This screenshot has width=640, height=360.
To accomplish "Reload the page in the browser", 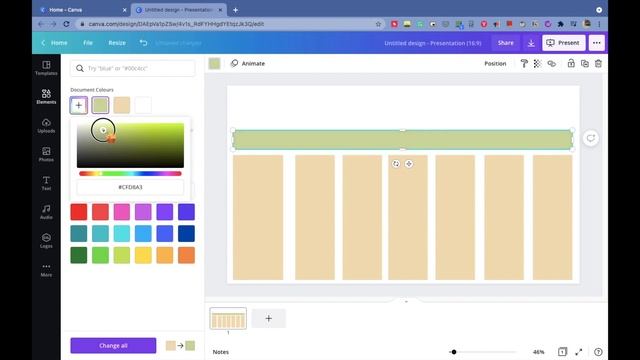I will [66, 24].
